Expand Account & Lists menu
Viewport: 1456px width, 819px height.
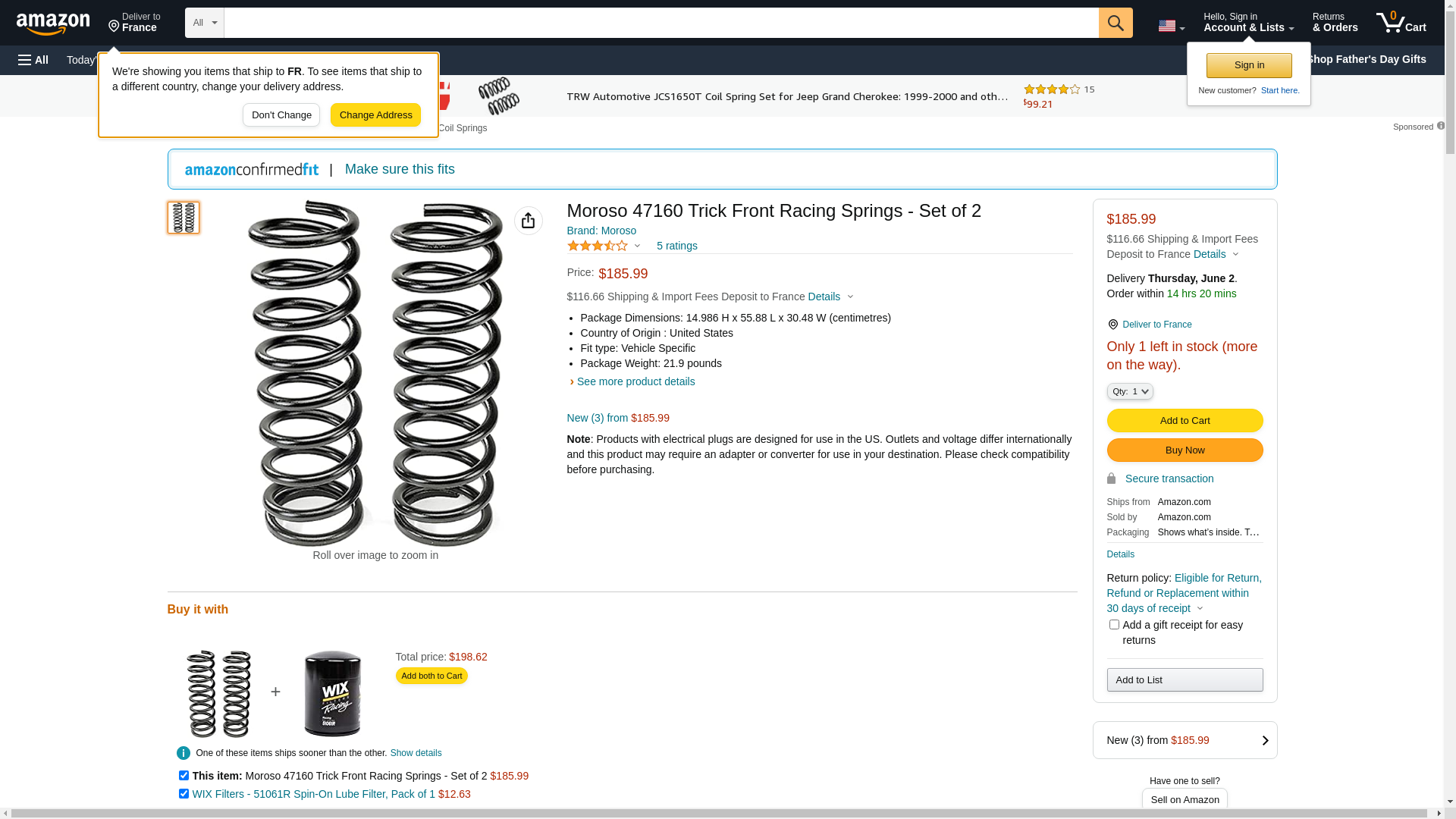(1248, 23)
